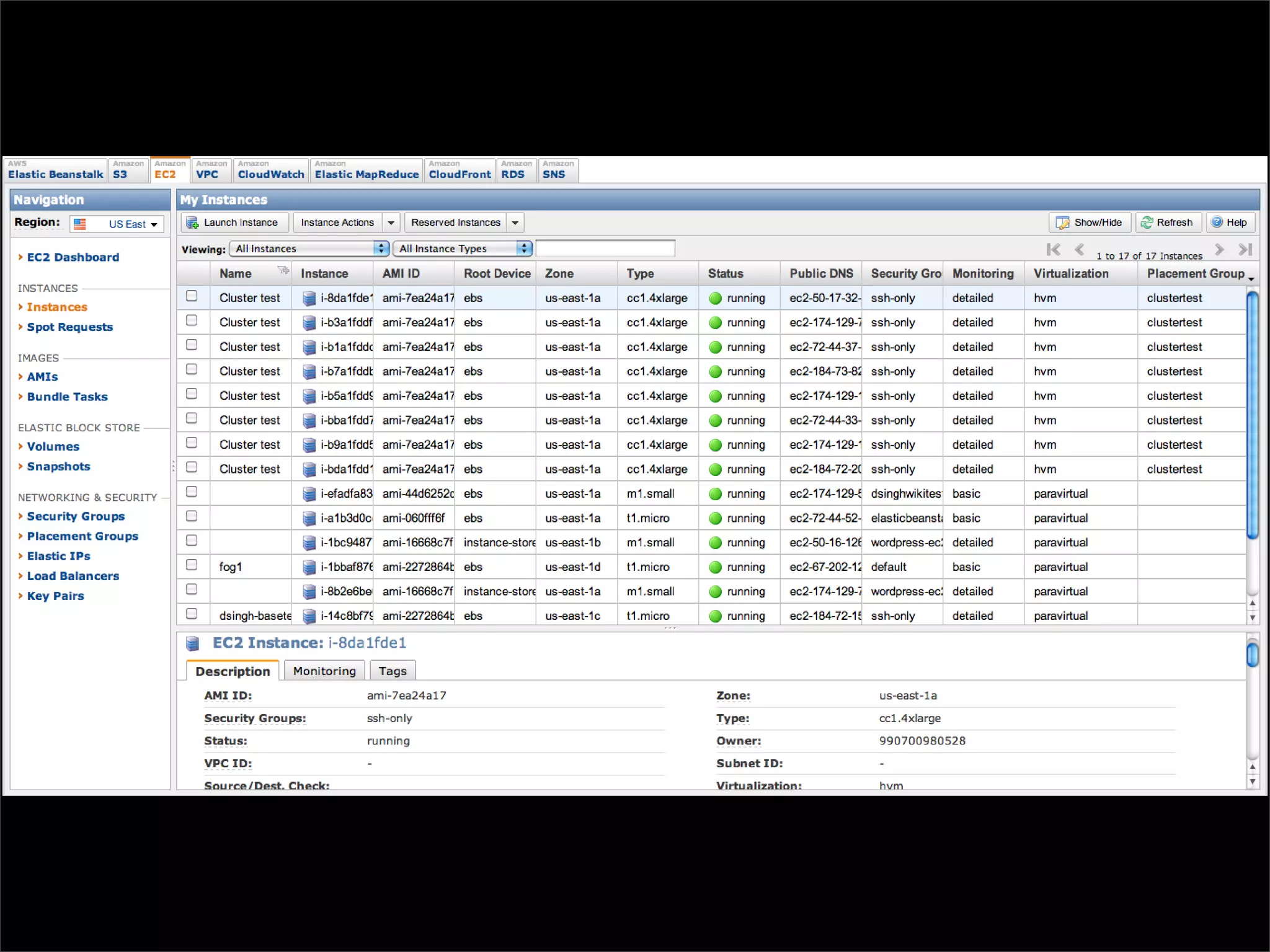This screenshot has width=1270, height=952.
Task: Open Security Groups in navigation
Action: click(x=76, y=516)
